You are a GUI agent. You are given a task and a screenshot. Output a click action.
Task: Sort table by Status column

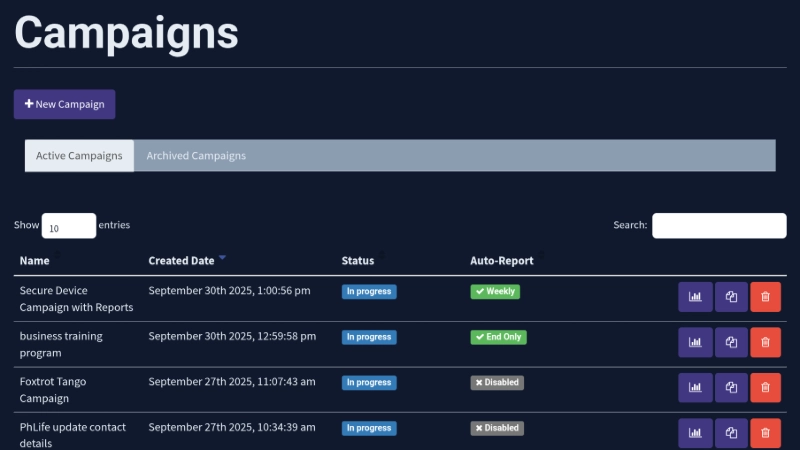[x=358, y=261]
